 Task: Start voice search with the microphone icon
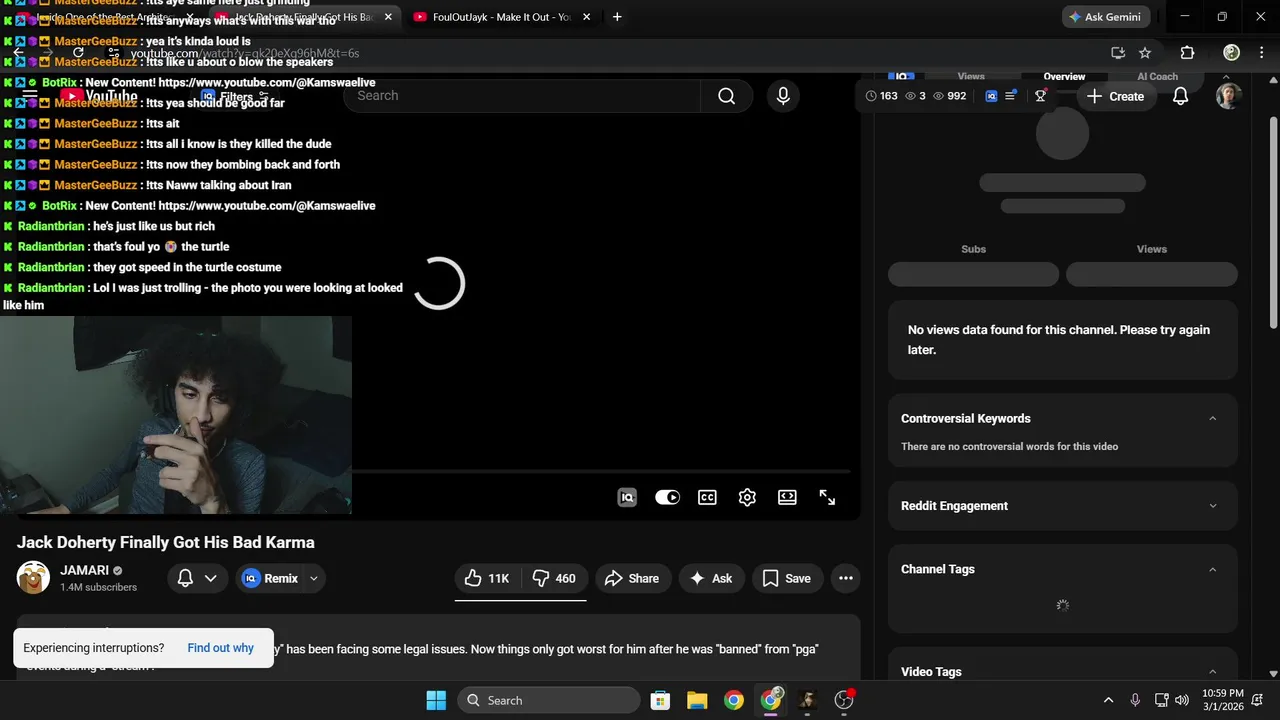pos(783,96)
